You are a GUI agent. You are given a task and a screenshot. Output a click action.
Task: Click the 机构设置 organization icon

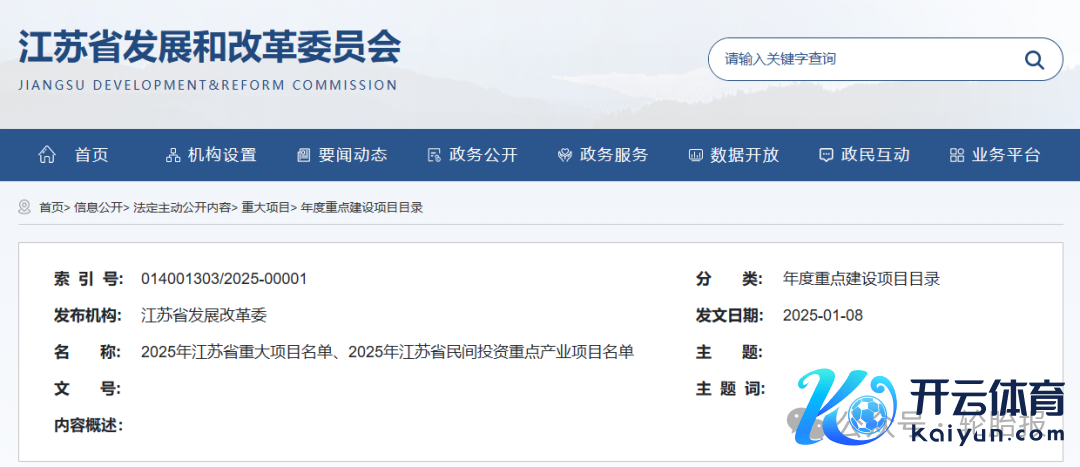coord(173,155)
